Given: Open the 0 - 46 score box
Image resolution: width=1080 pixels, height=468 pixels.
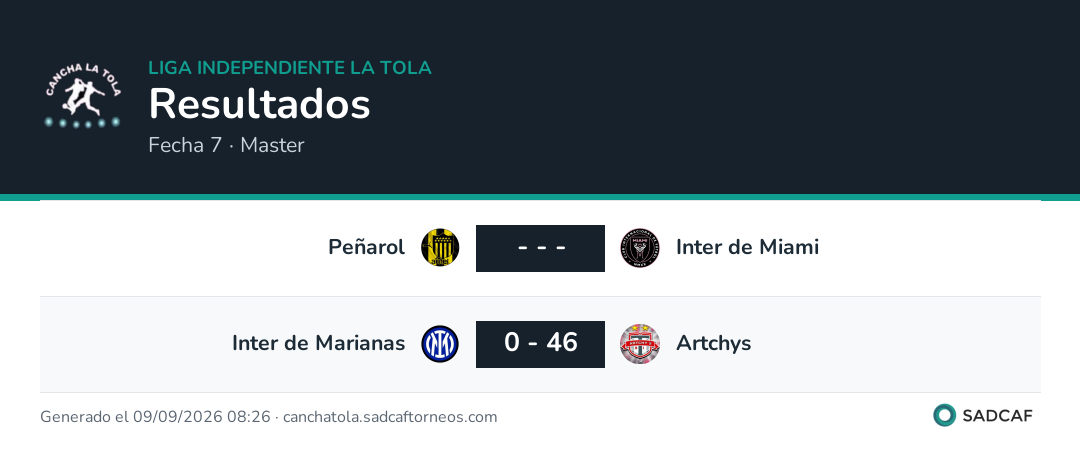Looking at the screenshot, I should (x=540, y=344).
